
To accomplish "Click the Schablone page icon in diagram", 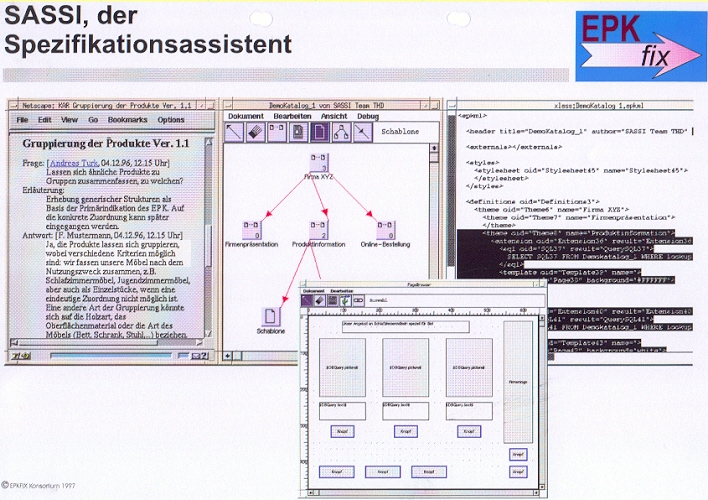I will click(x=270, y=318).
